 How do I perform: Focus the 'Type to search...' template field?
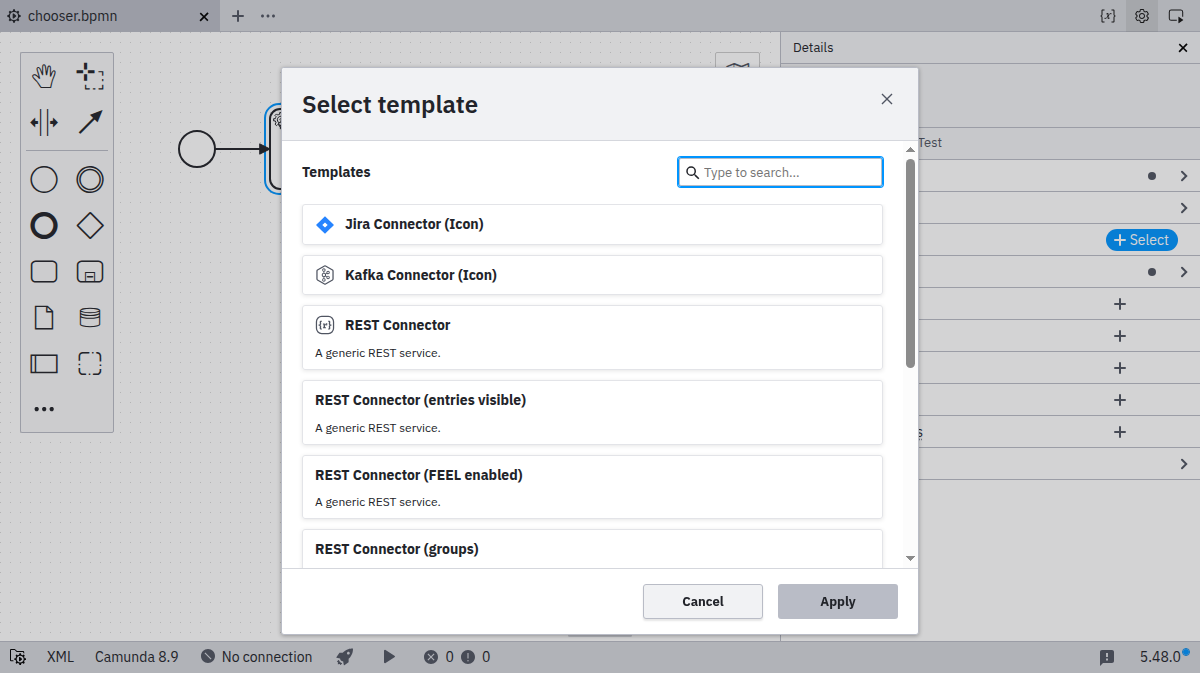(x=780, y=172)
